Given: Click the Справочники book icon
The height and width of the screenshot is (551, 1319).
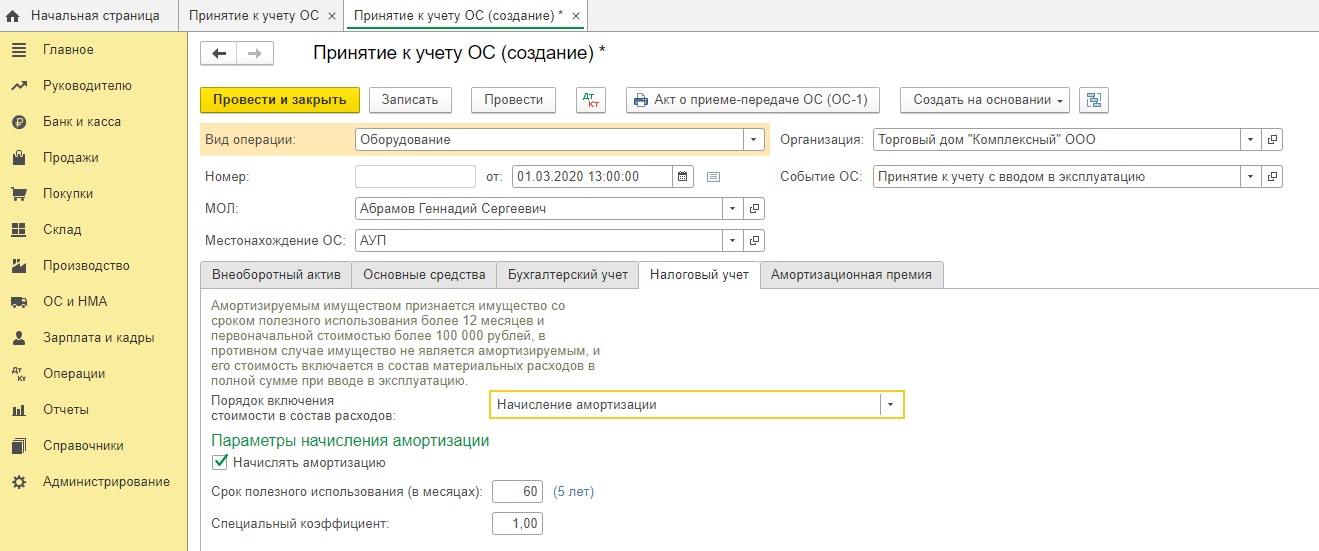Looking at the screenshot, I should point(18,446).
